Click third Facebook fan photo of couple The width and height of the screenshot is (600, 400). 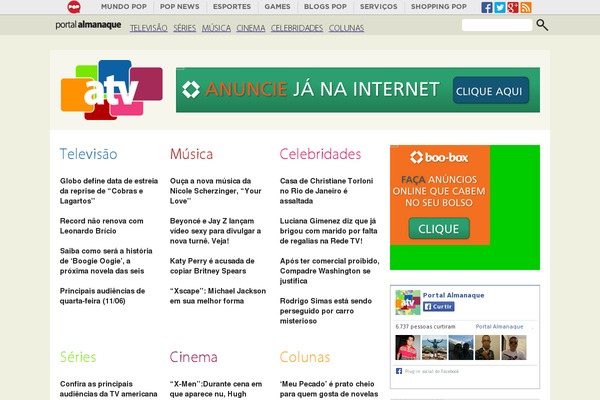[x=461, y=347]
